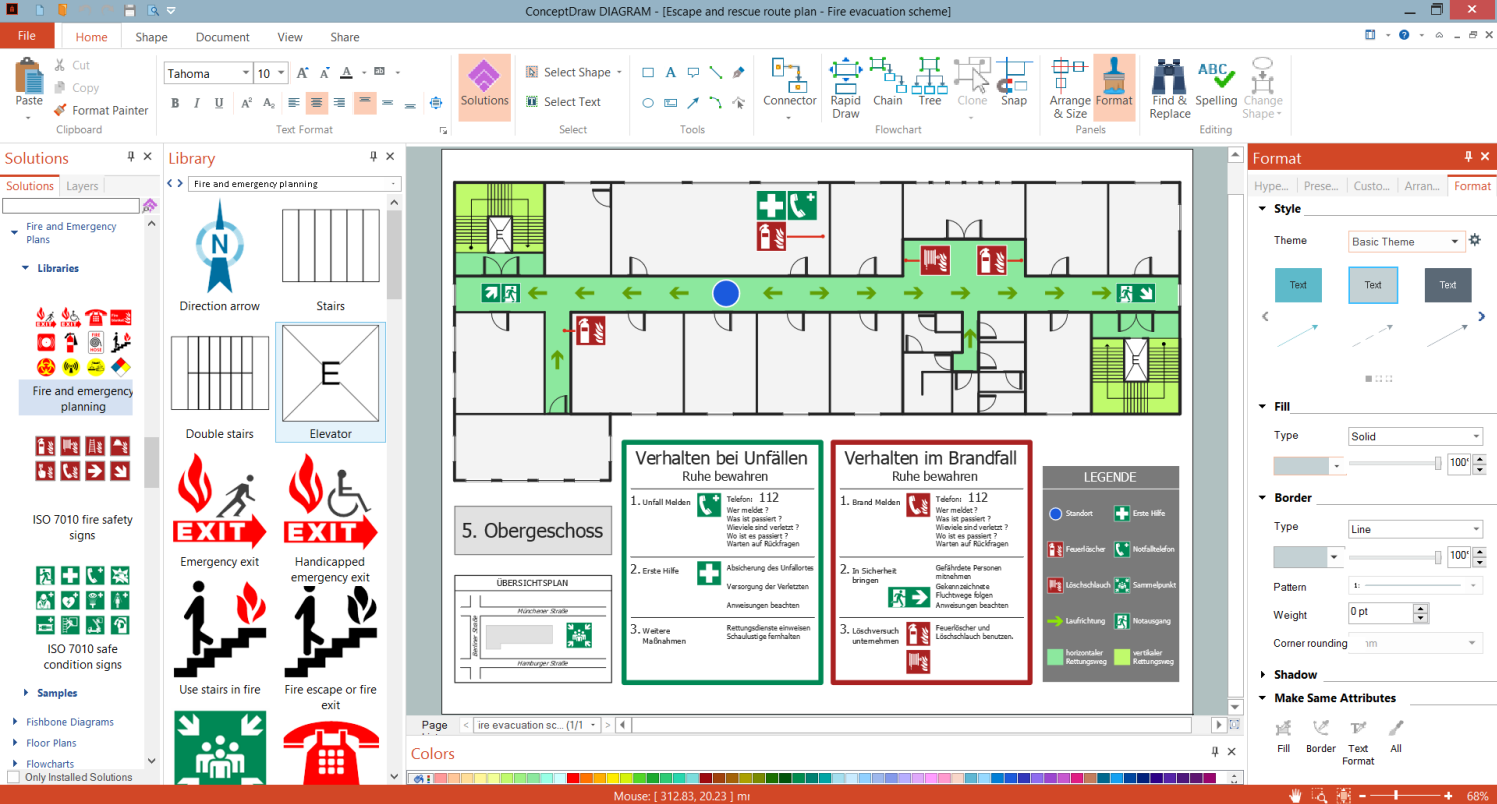This screenshot has width=1497, height=804.
Task: Open Fire and emergency planning library
Action: click(82, 360)
